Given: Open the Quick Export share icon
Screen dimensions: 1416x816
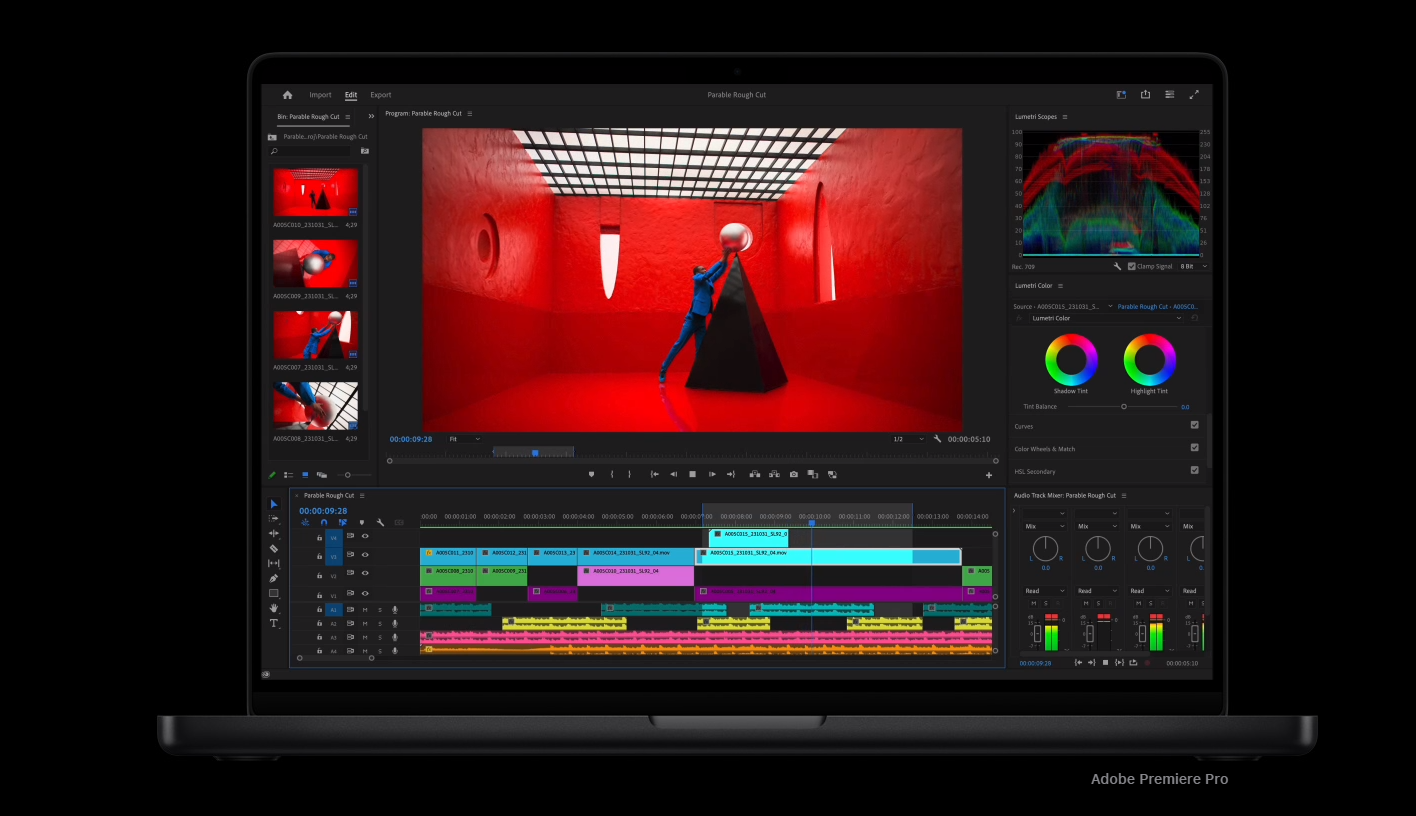Looking at the screenshot, I should [1145, 95].
